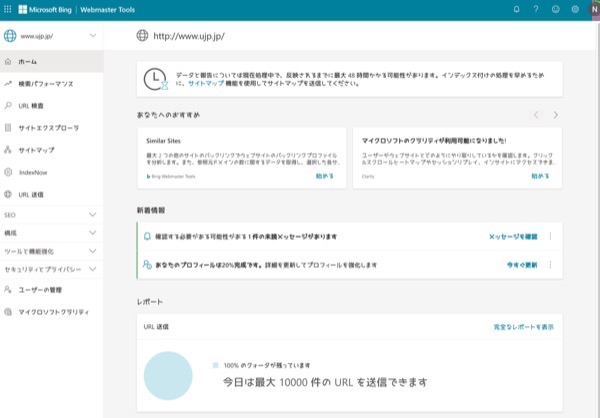Click the Microsoft Clarity icon in sidebar

8,312
